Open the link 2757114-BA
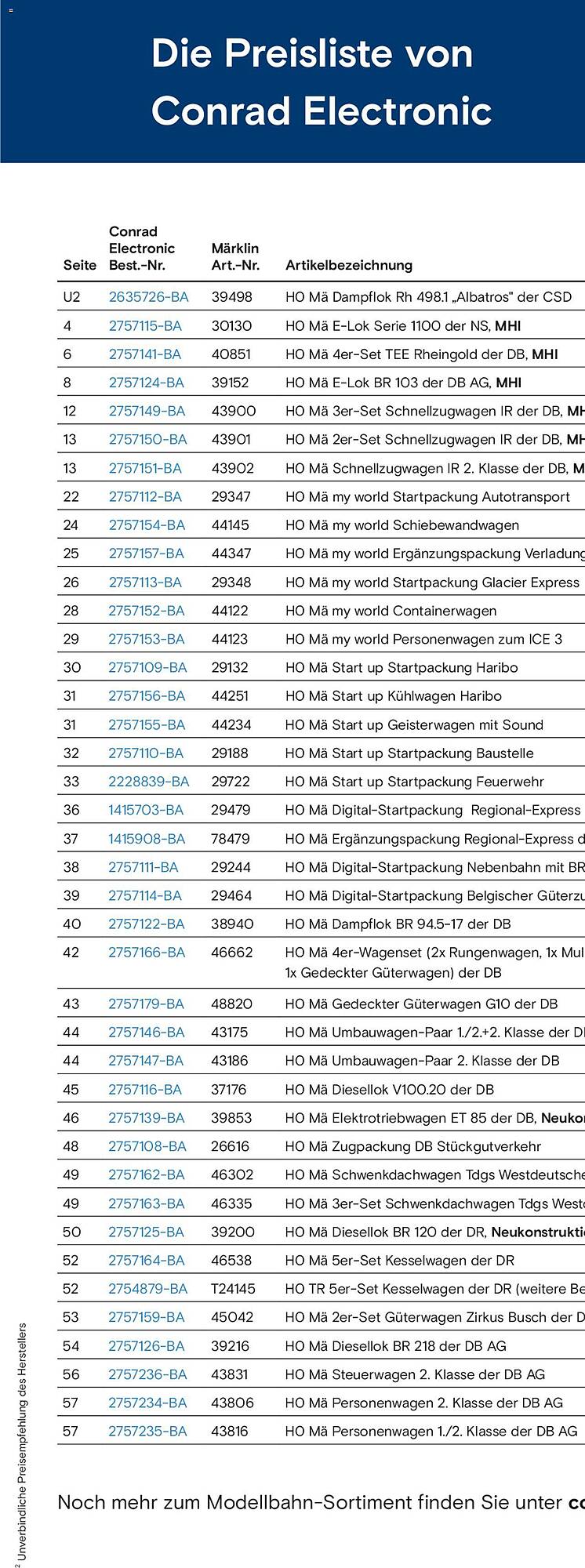The width and height of the screenshot is (585, 1568). [x=145, y=895]
